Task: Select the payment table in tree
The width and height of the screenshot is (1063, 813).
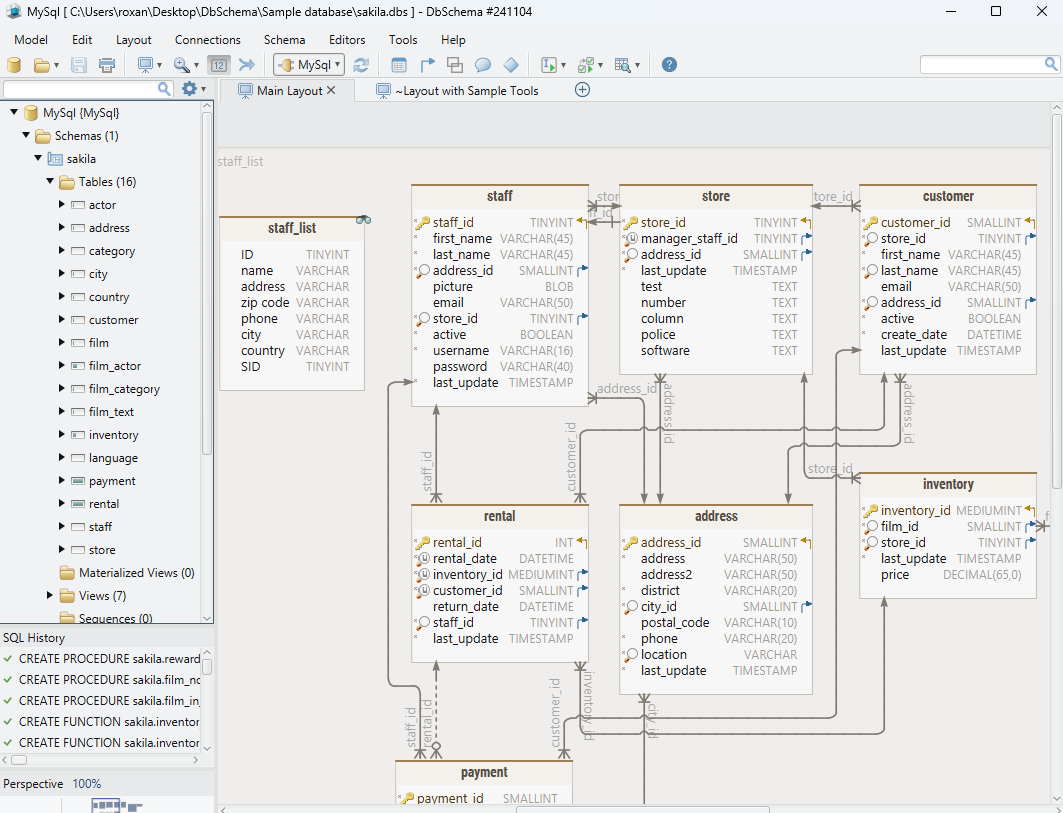Action: pyautogui.click(x=112, y=481)
